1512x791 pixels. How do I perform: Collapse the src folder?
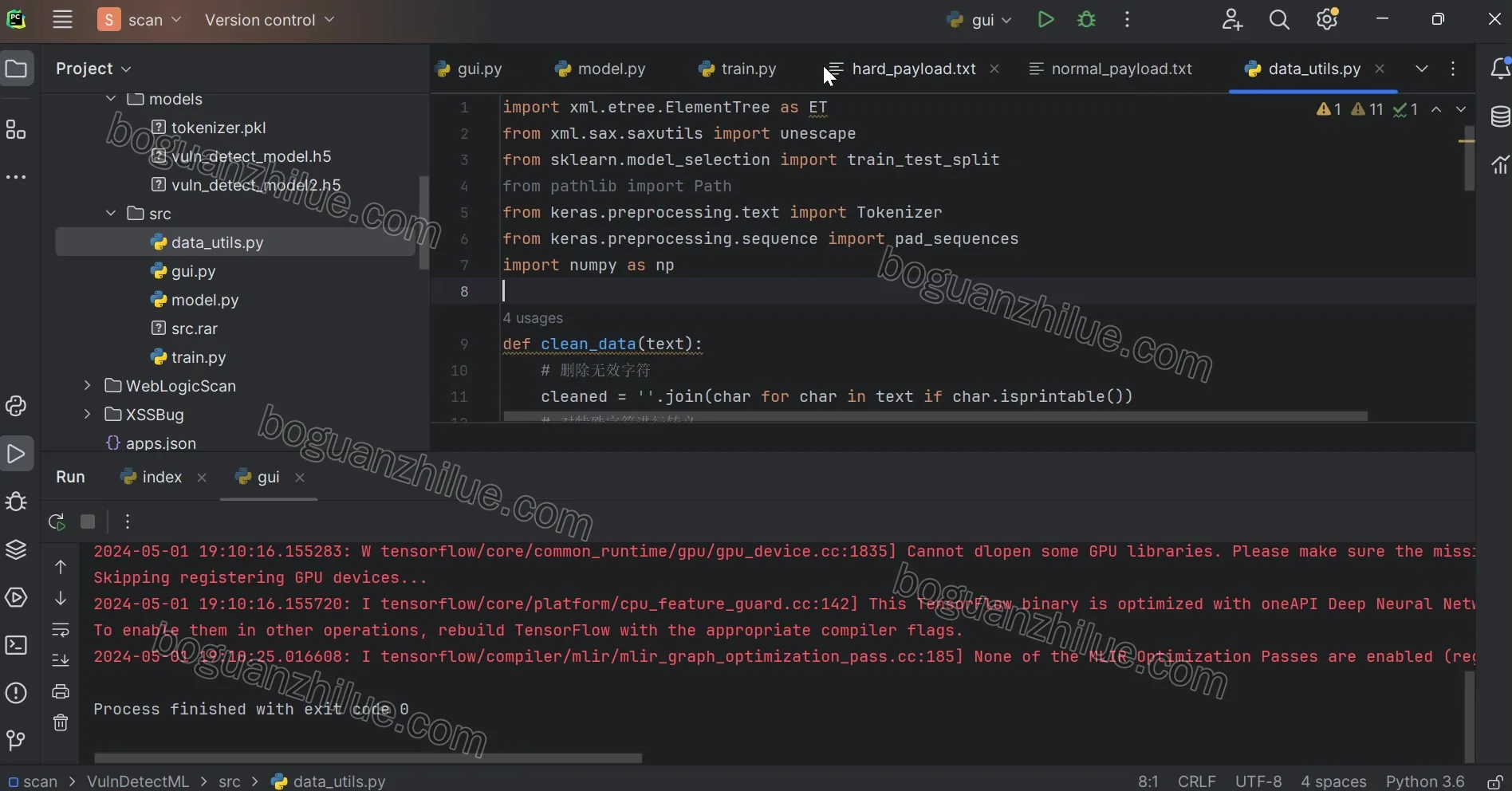(x=111, y=214)
